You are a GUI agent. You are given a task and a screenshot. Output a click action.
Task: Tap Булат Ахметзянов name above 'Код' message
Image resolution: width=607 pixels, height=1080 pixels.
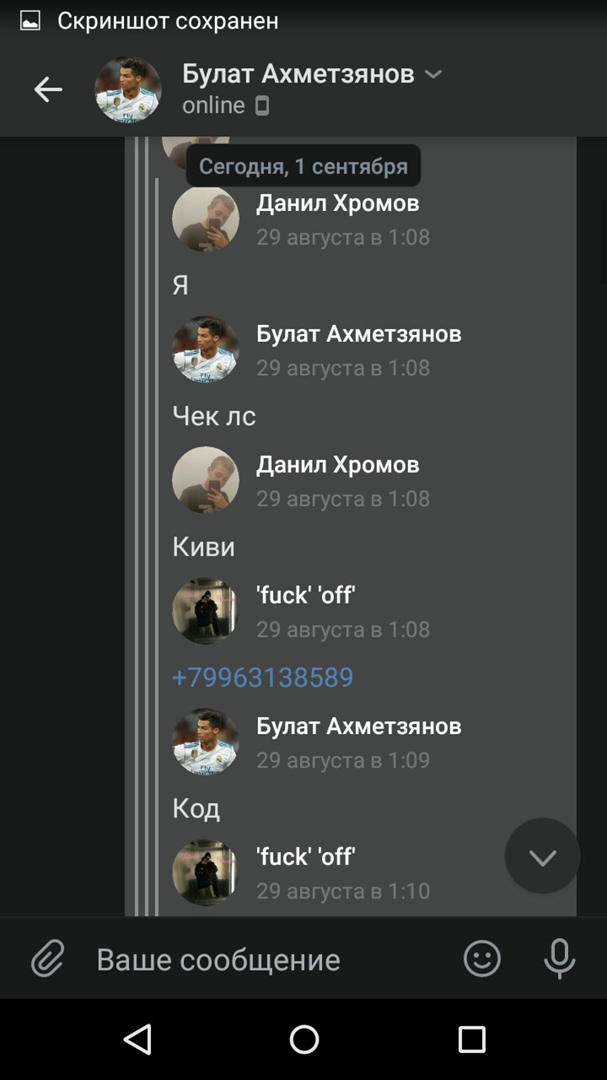359,726
